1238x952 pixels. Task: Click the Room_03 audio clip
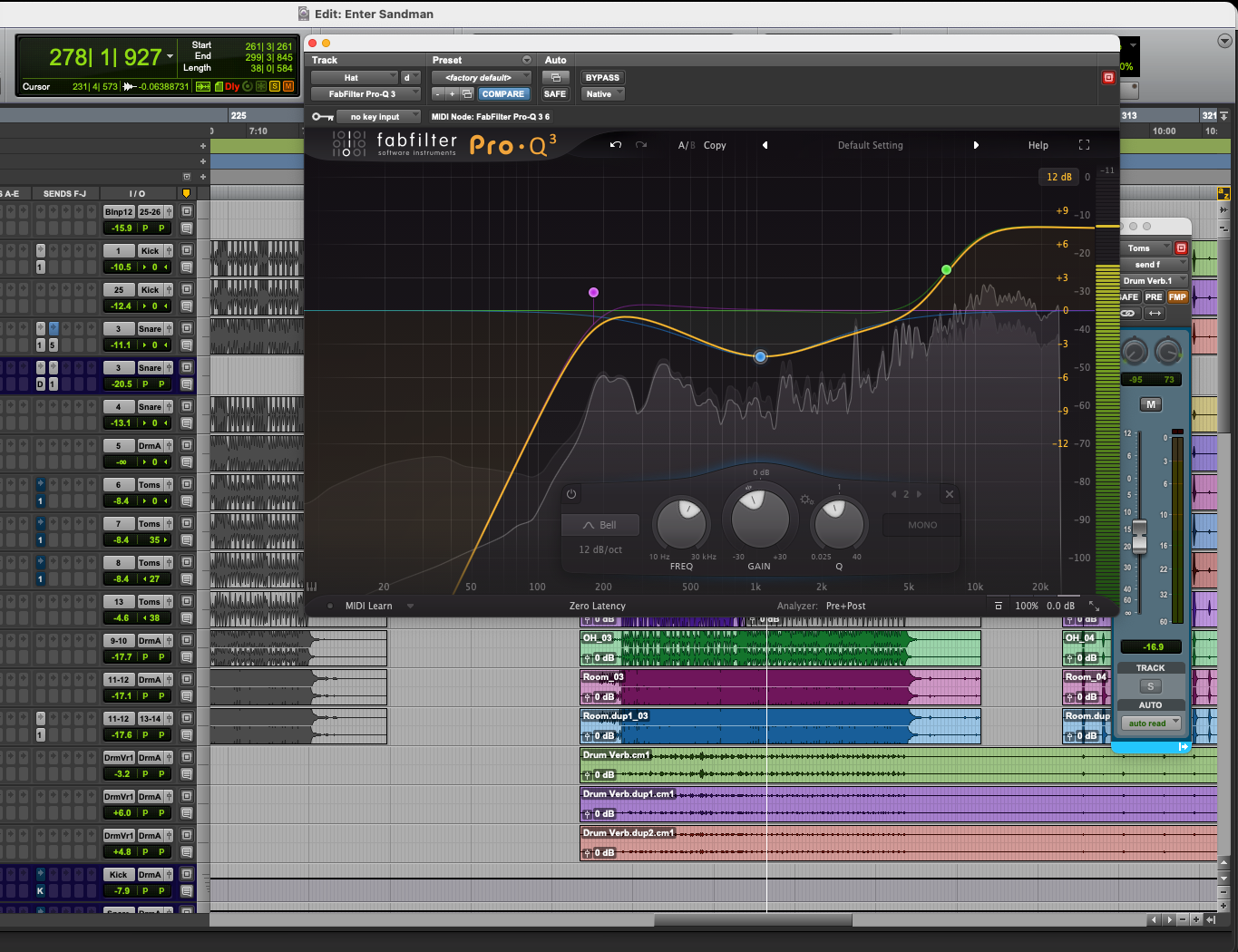point(780,687)
